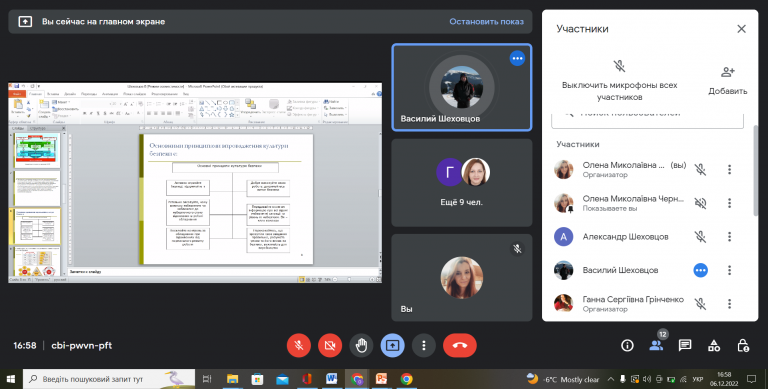
Task: Open the chat messages icon
Action: coord(685,345)
